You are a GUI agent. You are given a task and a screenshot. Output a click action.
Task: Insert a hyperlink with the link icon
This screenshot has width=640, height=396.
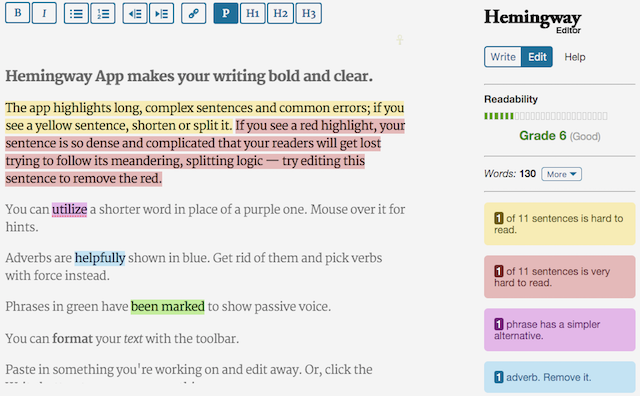tap(193, 13)
